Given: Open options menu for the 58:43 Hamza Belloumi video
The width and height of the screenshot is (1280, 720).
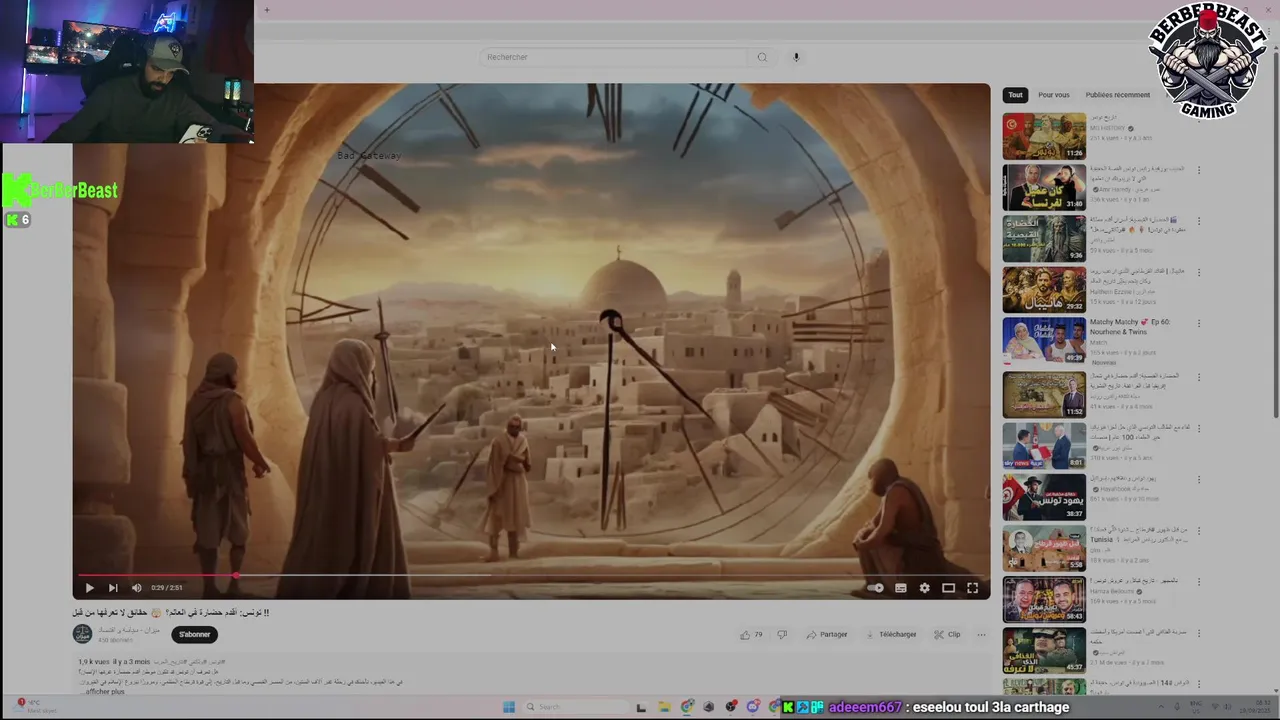Looking at the screenshot, I should [x=1199, y=582].
